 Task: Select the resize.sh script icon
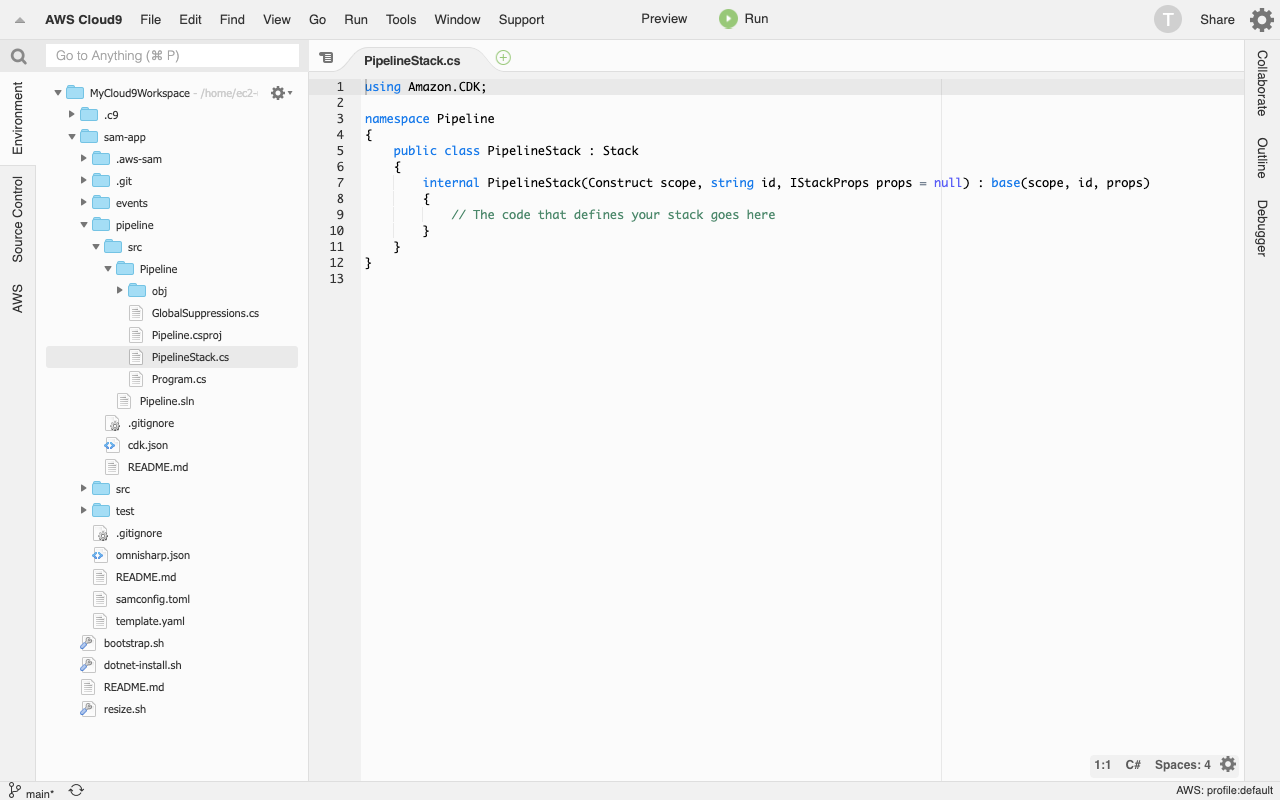tap(88, 709)
